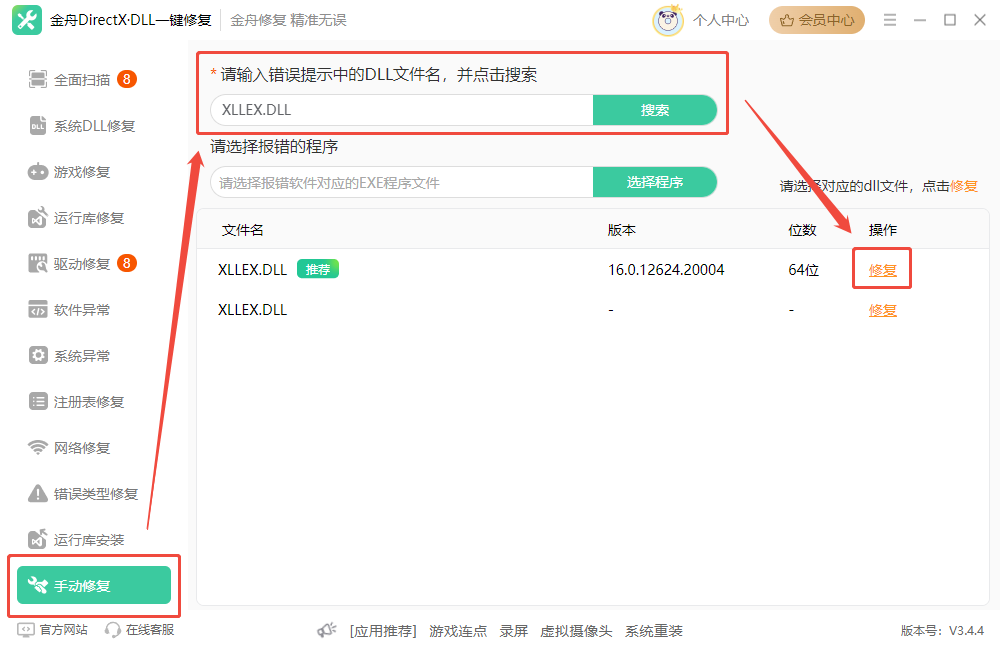Open 系统重装 recommended app
Image resolution: width=1000 pixels, height=650 pixels.
coord(654,631)
